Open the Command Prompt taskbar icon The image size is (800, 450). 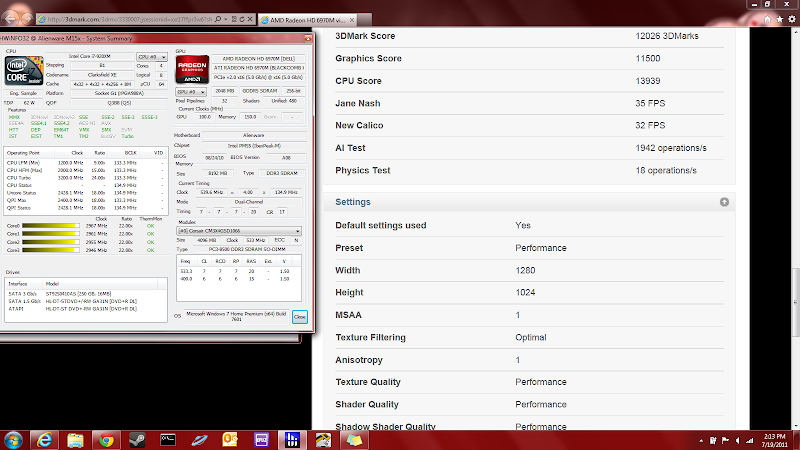168,440
